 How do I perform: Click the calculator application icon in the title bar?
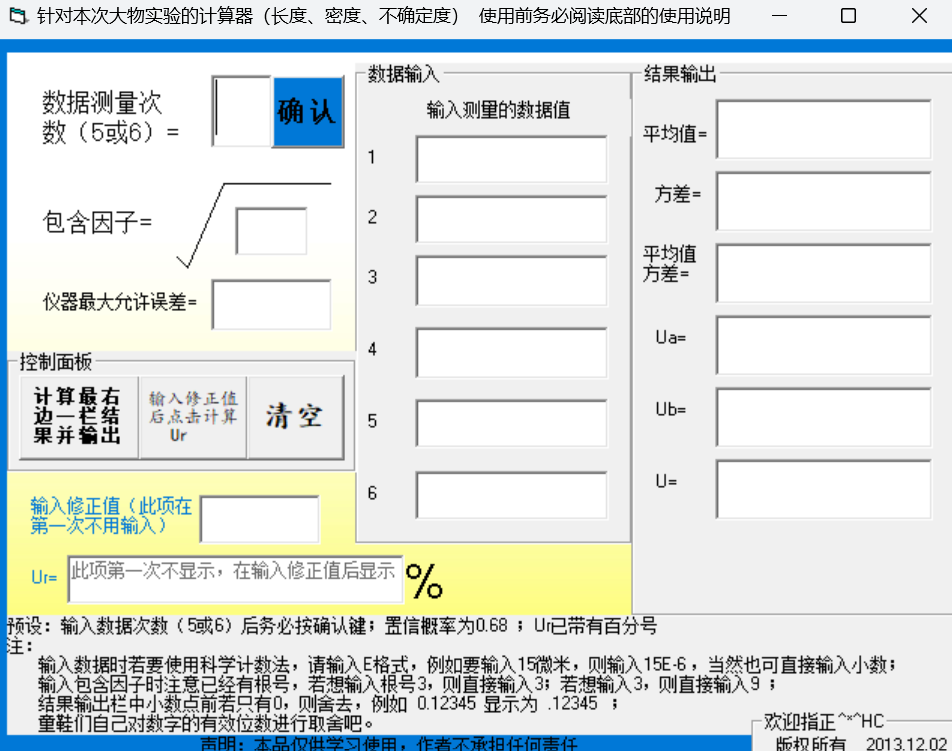tap(13, 15)
